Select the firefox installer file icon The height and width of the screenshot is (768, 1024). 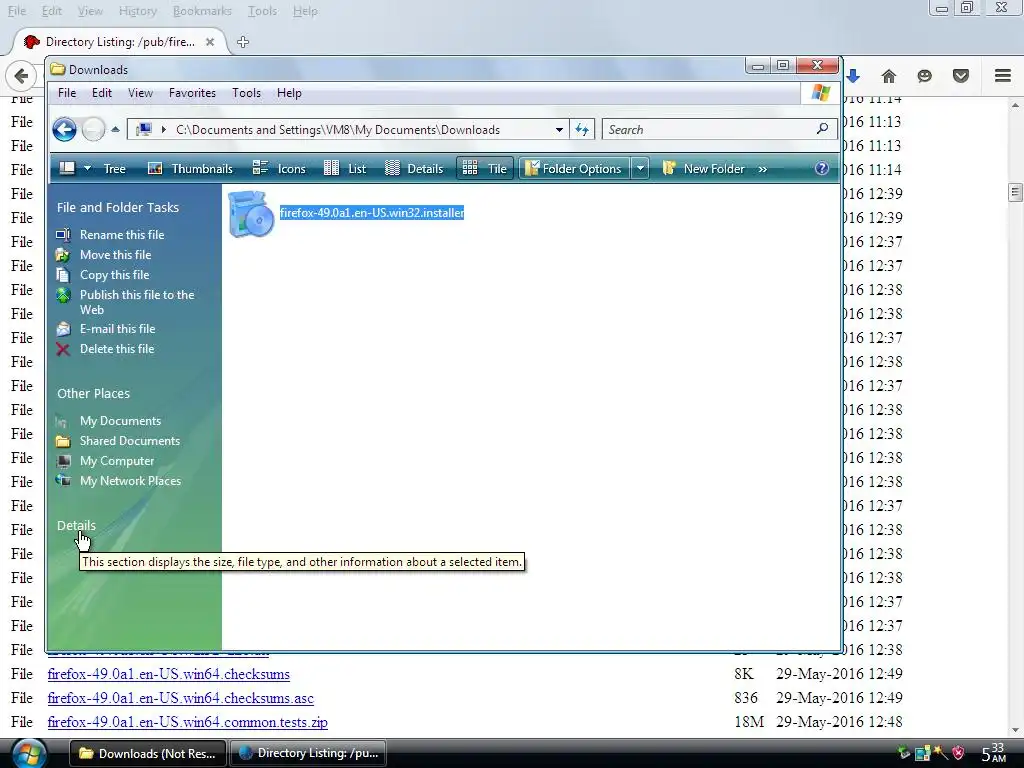pyautogui.click(x=251, y=214)
